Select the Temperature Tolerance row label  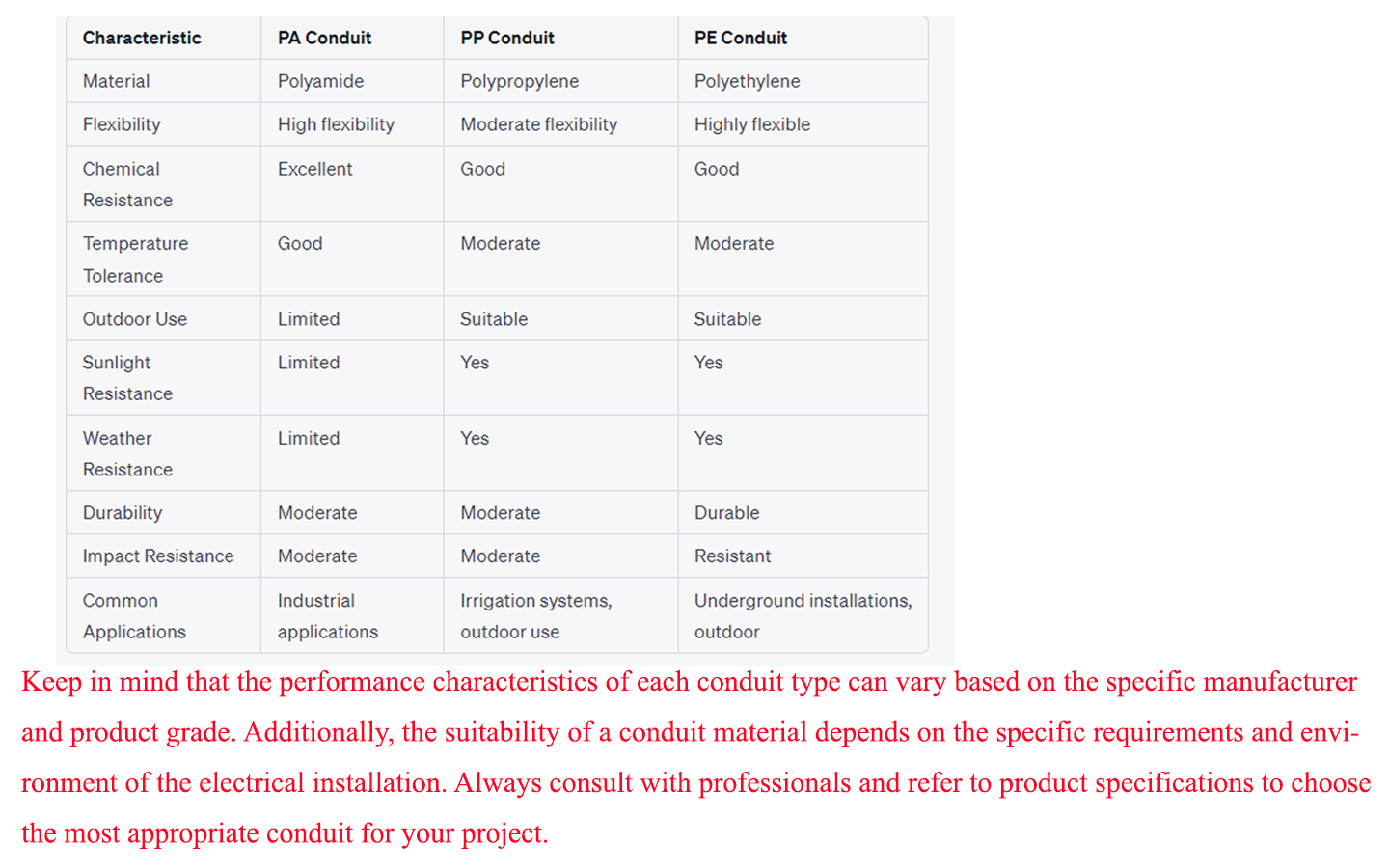click(135, 259)
